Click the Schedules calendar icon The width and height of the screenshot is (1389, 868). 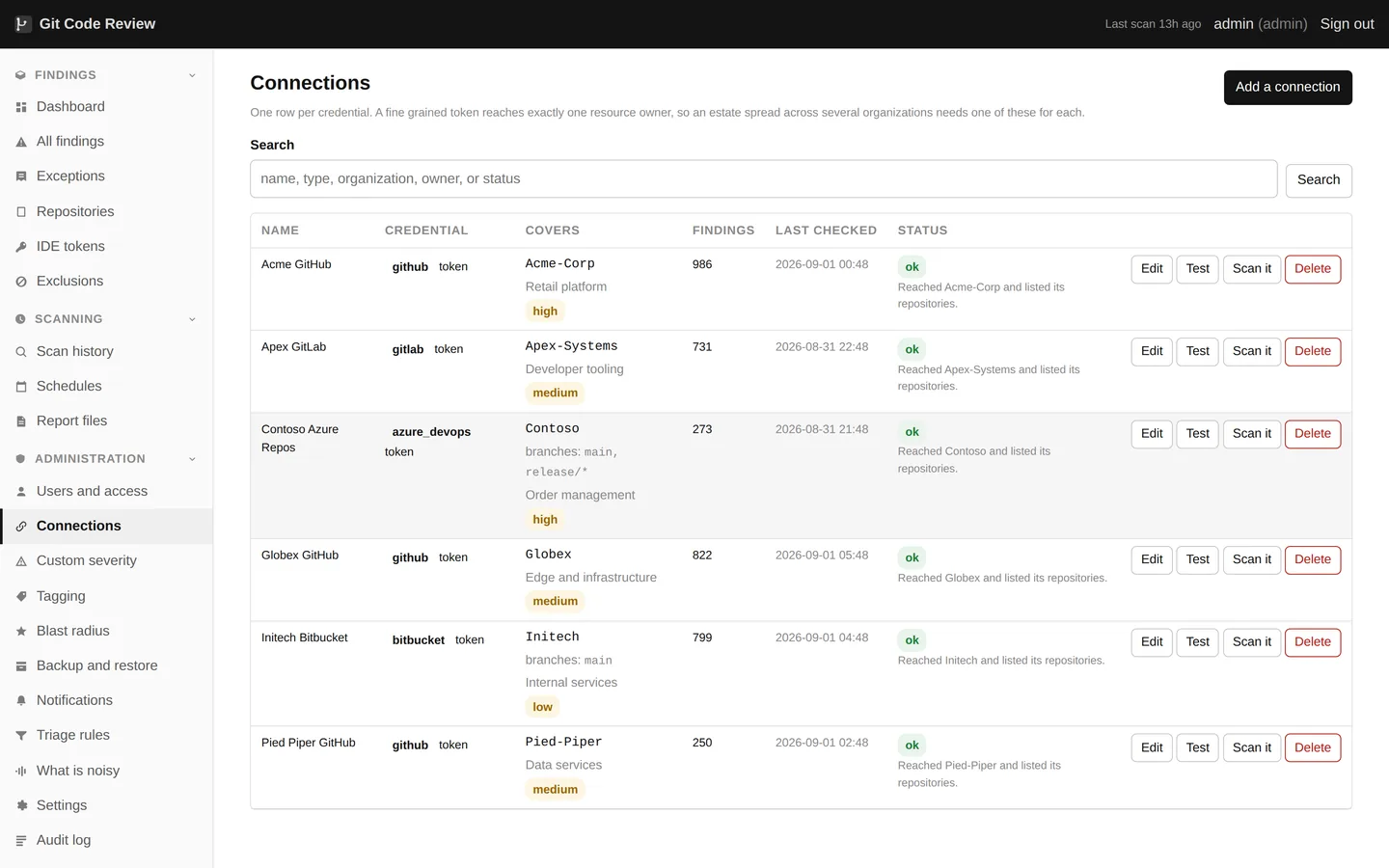point(21,387)
